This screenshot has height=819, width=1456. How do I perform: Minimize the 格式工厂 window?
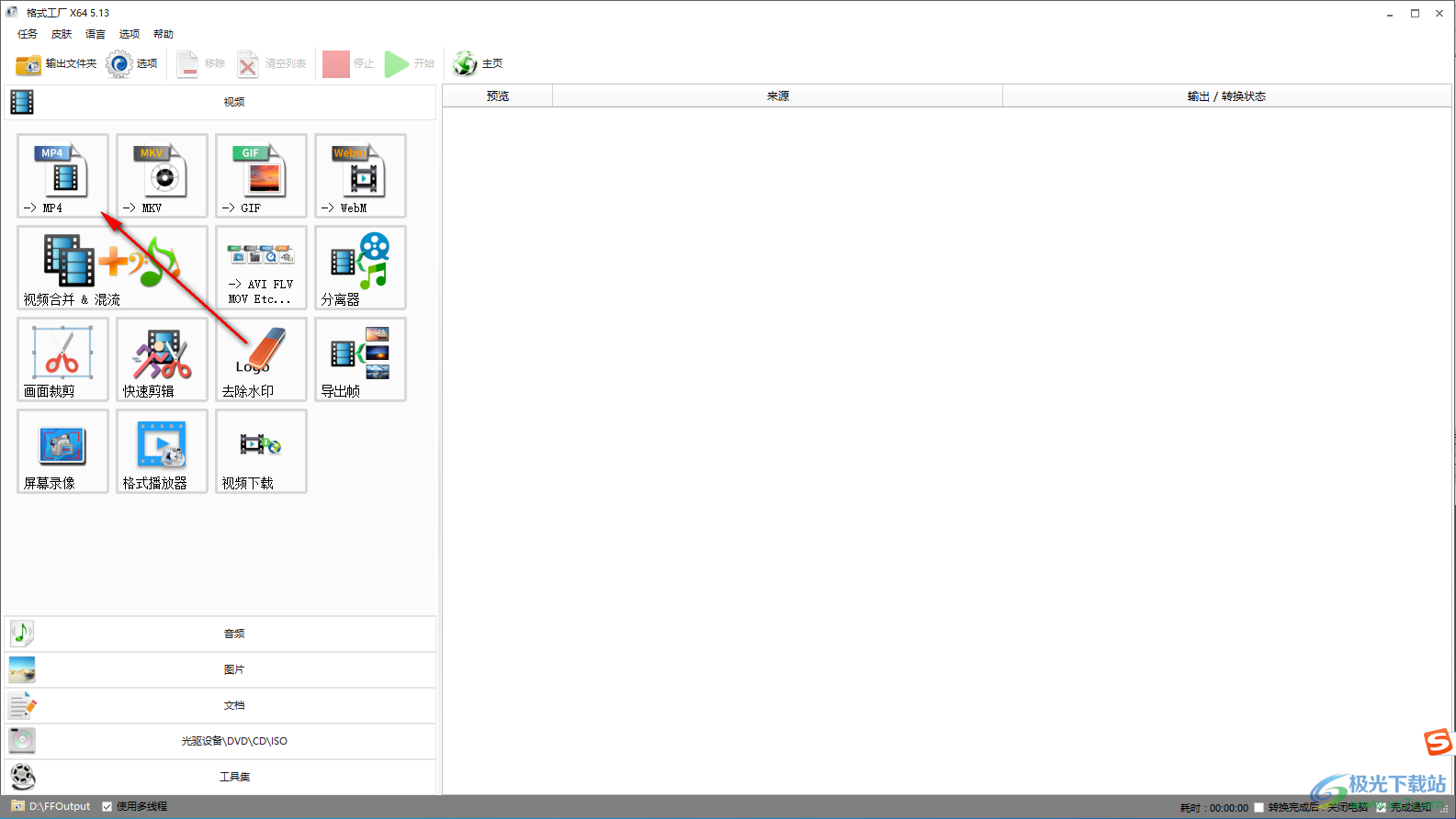click(1390, 13)
